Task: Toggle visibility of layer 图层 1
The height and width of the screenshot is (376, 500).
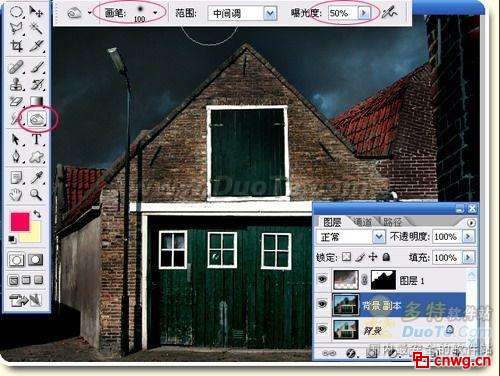Action: pyautogui.click(x=322, y=279)
